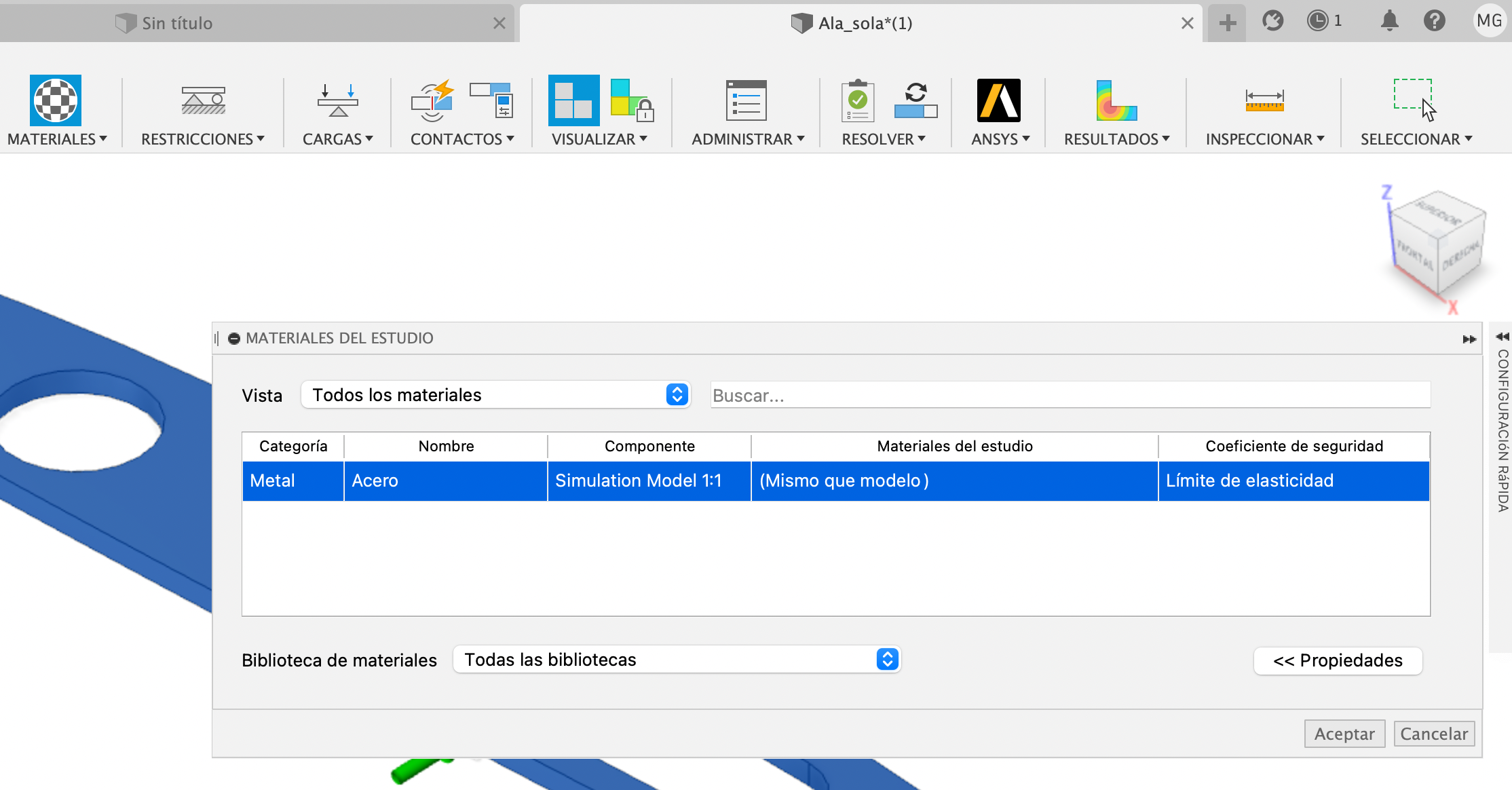The height and width of the screenshot is (790, 1512).
Task: Click the '(Mismo que modelo)' cell
Action: (x=955, y=481)
